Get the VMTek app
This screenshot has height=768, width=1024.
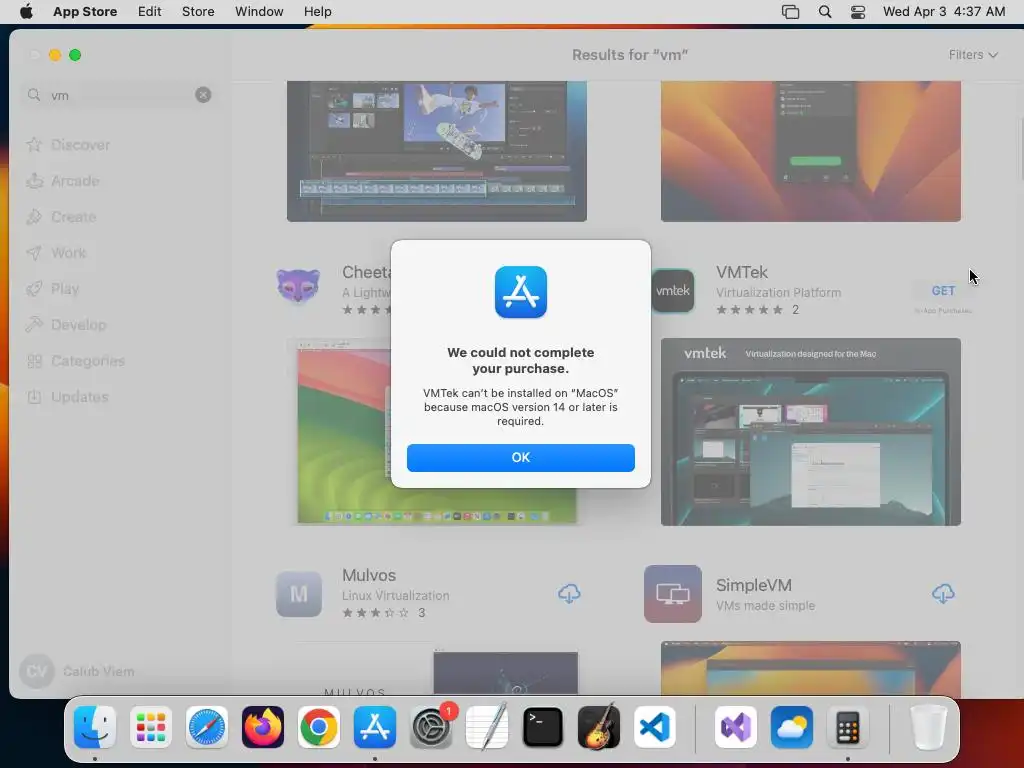pos(943,291)
